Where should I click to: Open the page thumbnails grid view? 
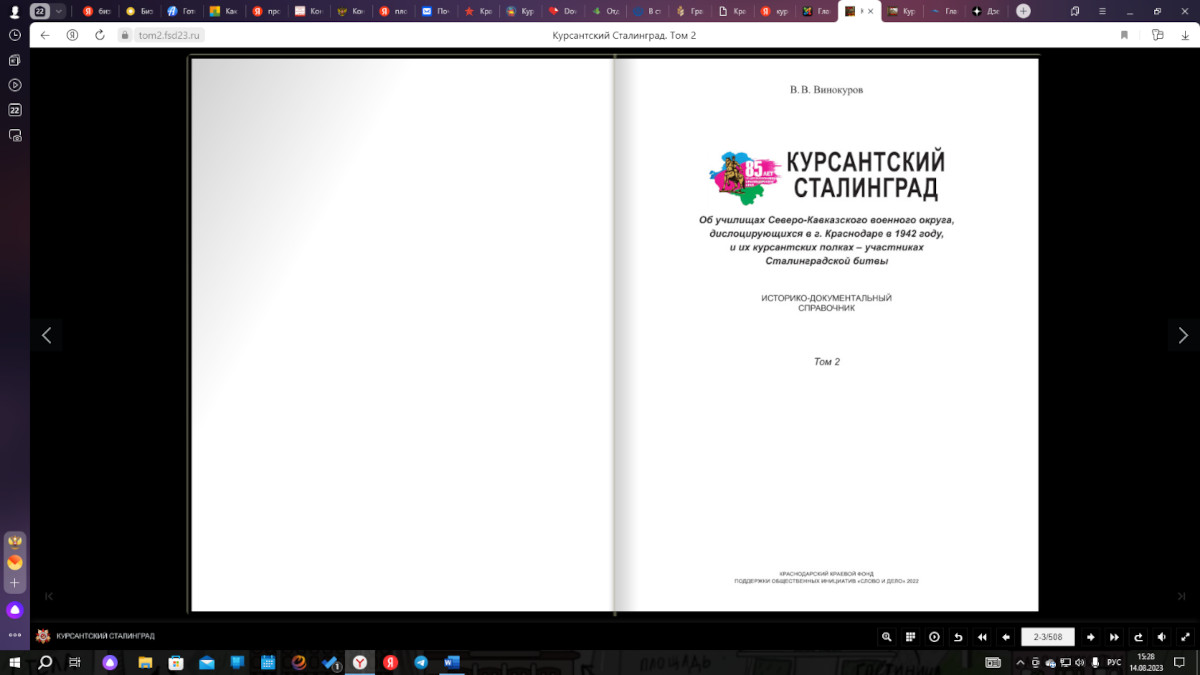910,637
